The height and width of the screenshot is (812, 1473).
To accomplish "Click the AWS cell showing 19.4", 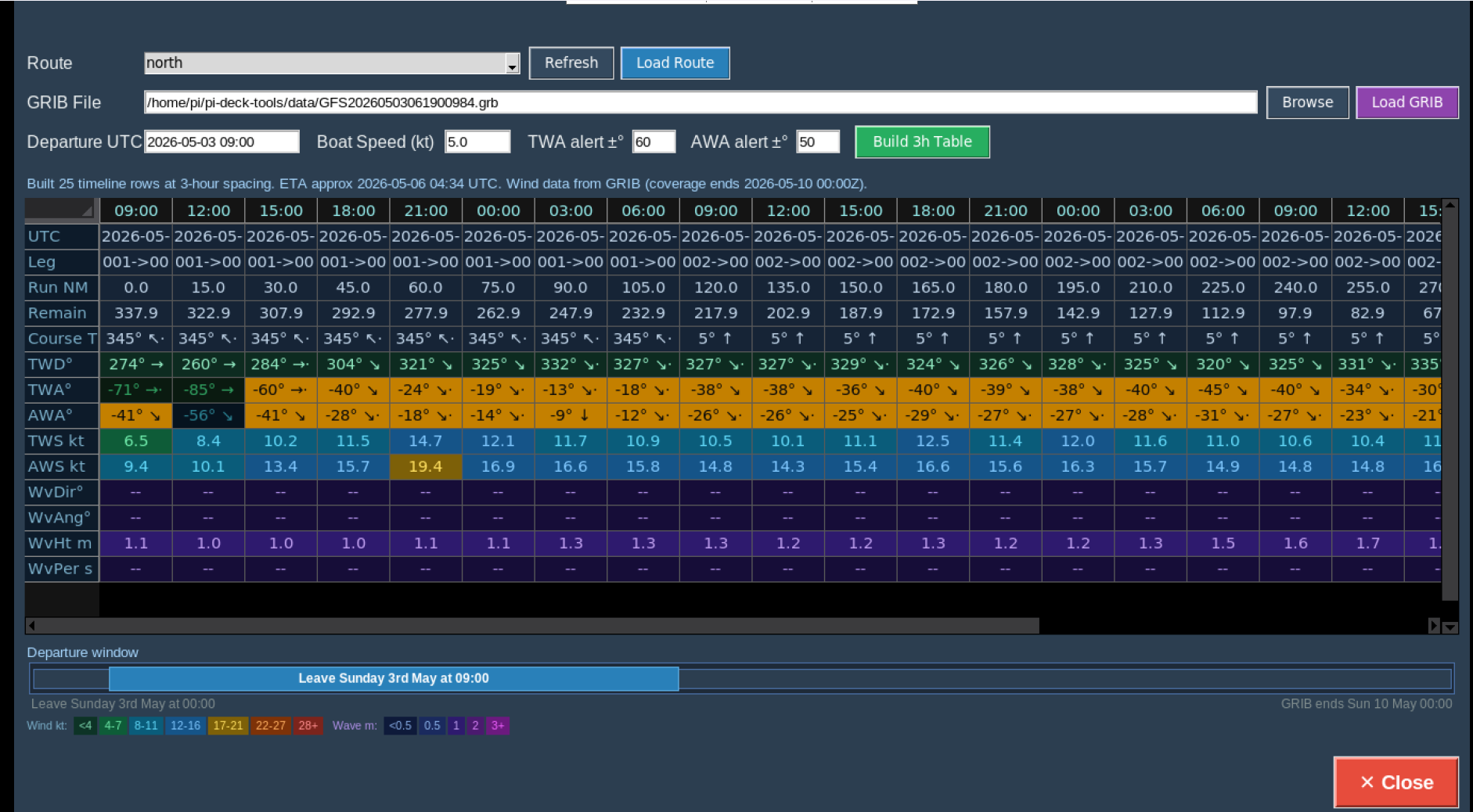I will tap(426, 466).
